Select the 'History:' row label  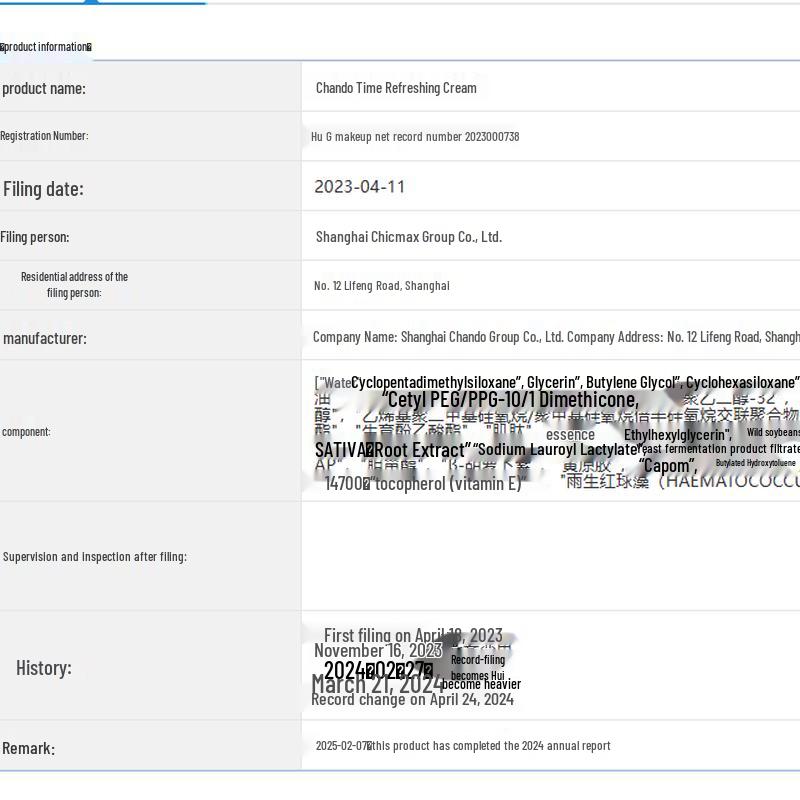tap(44, 668)
